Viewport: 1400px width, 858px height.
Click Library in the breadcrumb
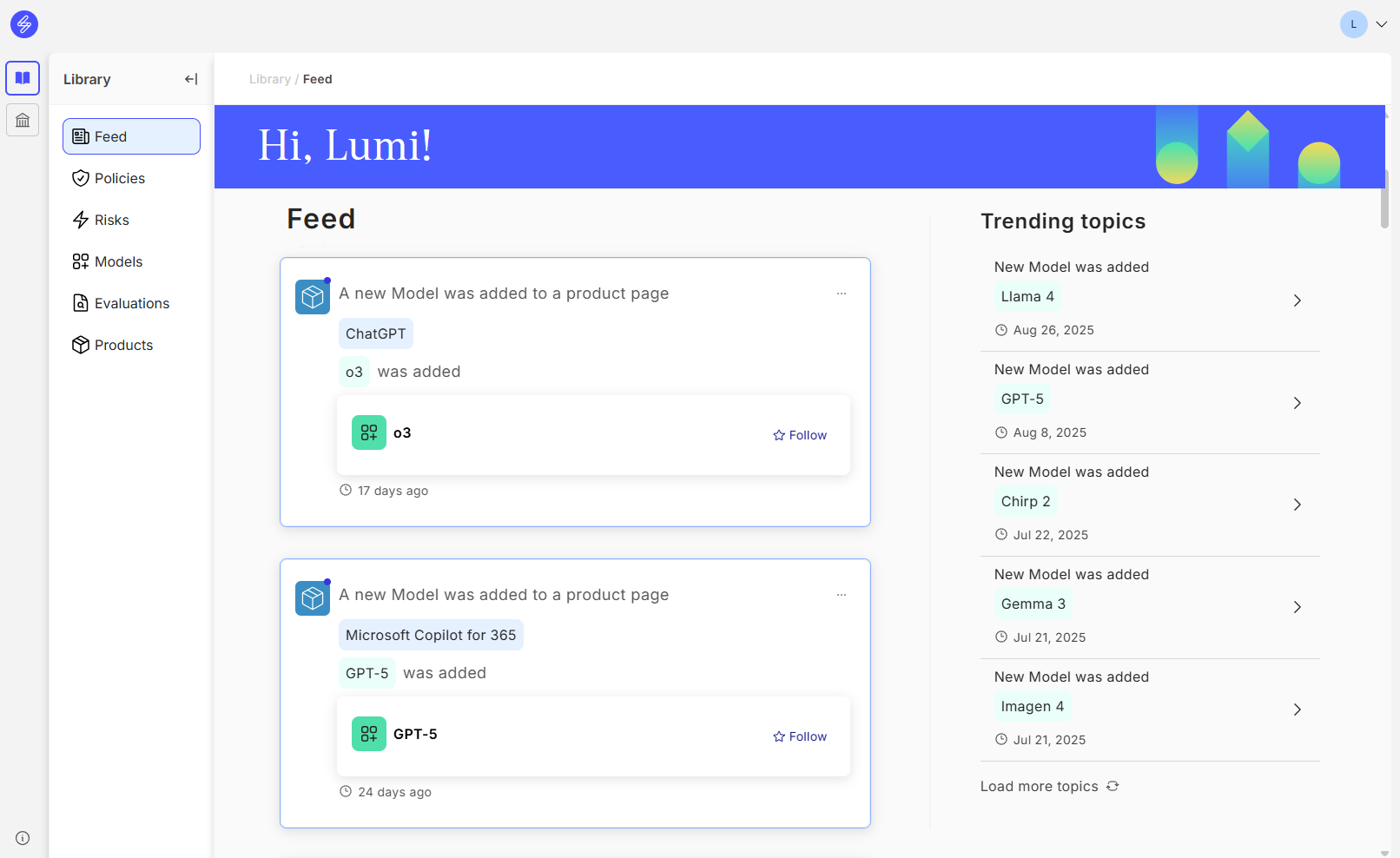click(269, 79)
